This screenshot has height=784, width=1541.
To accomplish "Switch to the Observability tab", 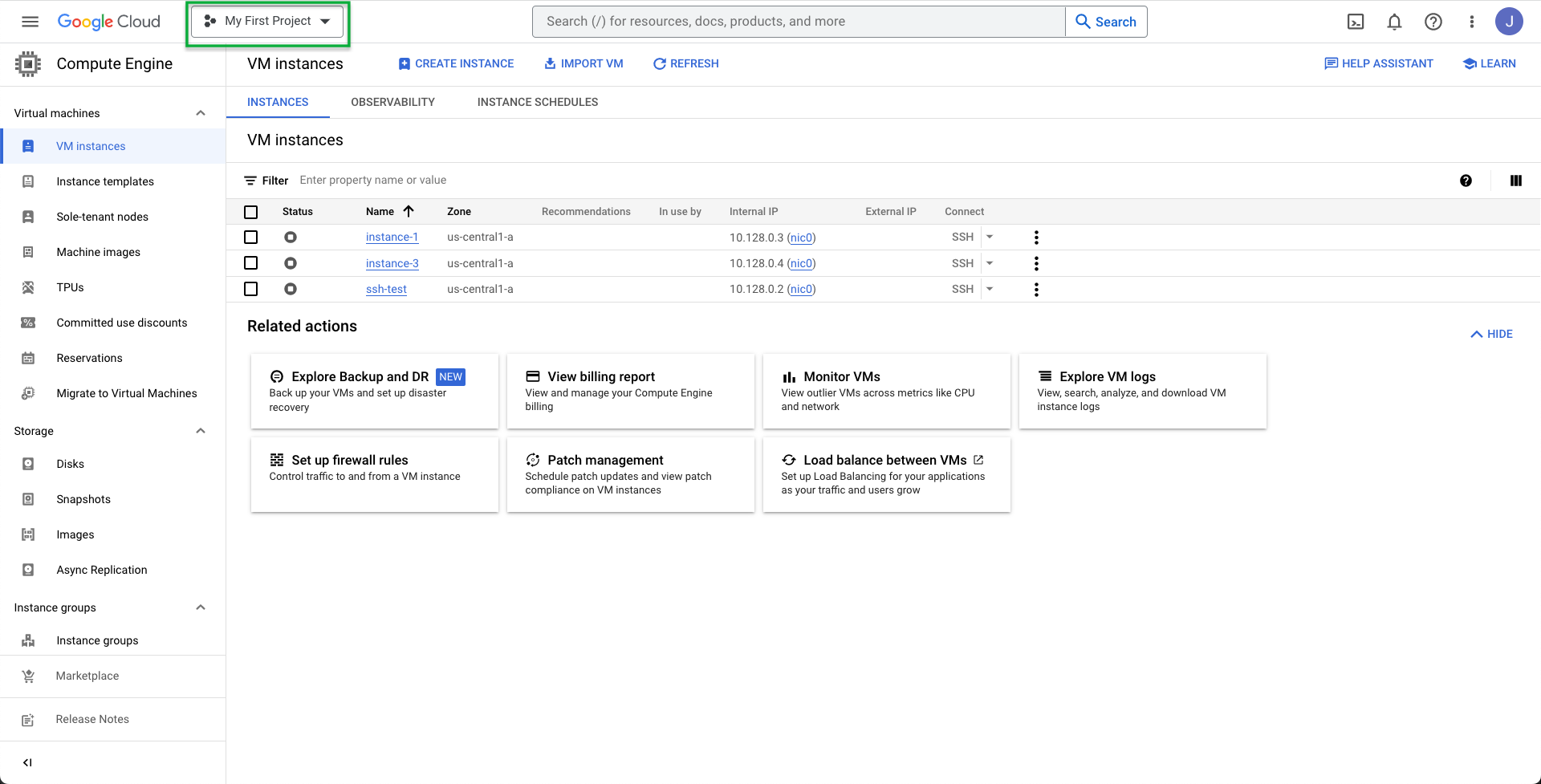I will pos(392,102).
